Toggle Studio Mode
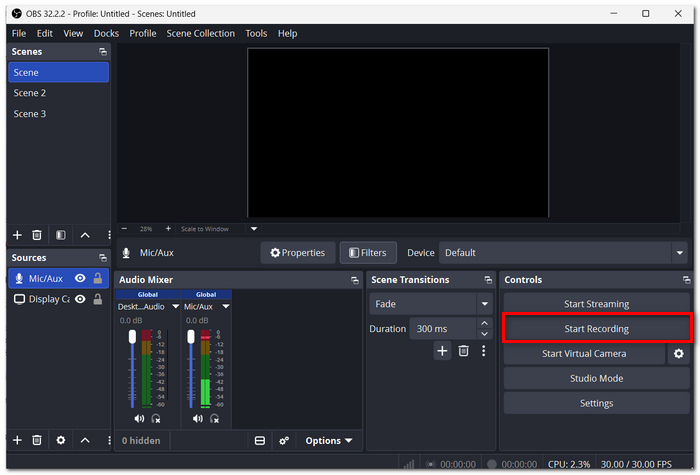 click(596, 379)
